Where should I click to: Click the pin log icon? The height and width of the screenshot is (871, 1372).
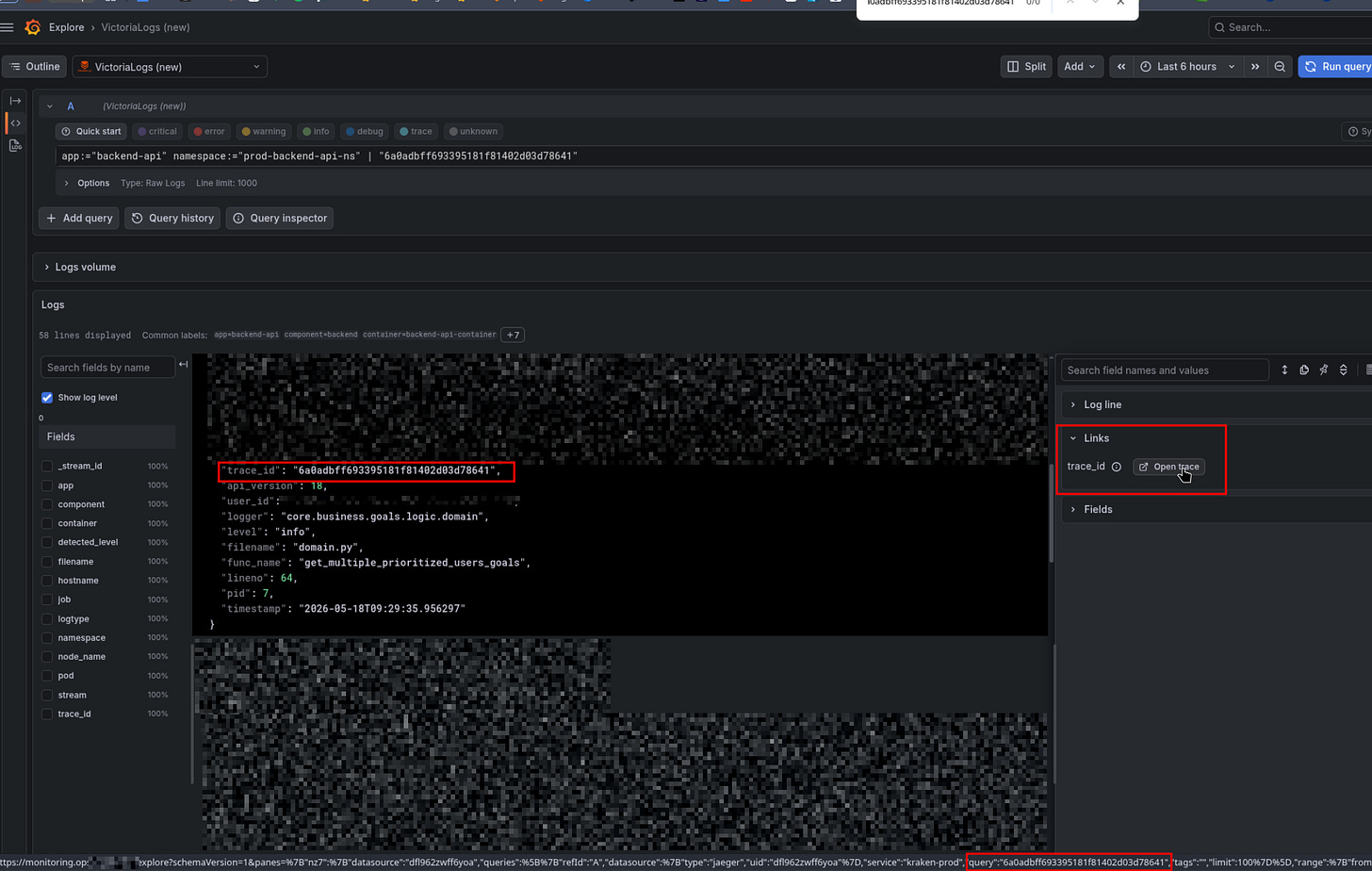tap(1324, 370)
